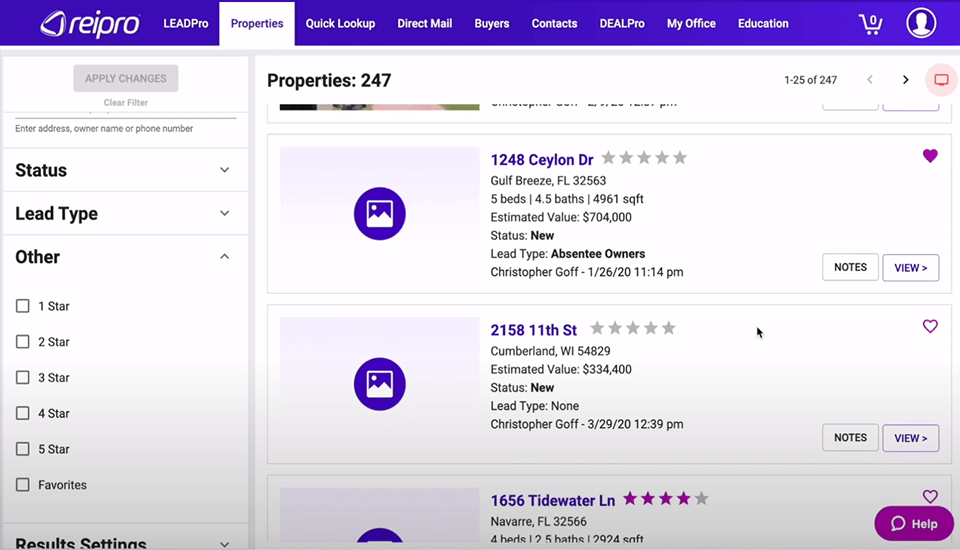Image resolution: width=960 pixels, height=550 pixels.
Task: Rate 2158 11th St three stars
Action: click(632, 328)
